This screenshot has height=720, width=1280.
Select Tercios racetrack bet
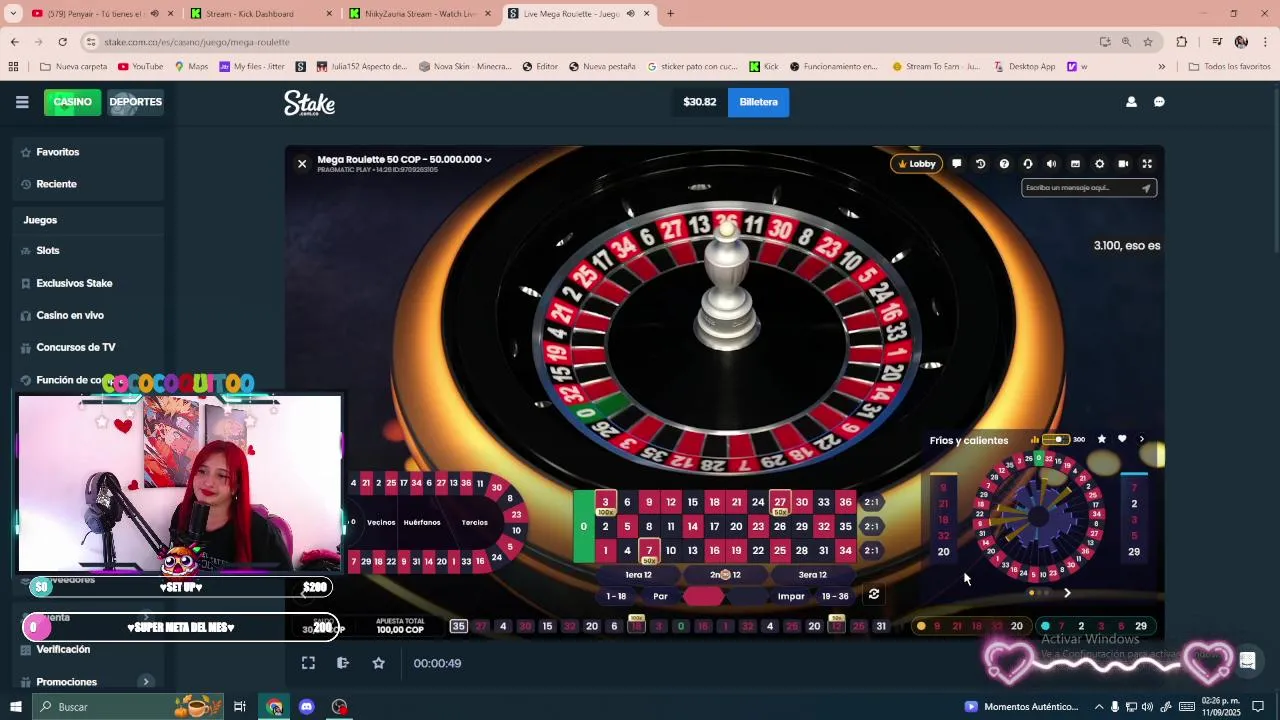point(474,523)
